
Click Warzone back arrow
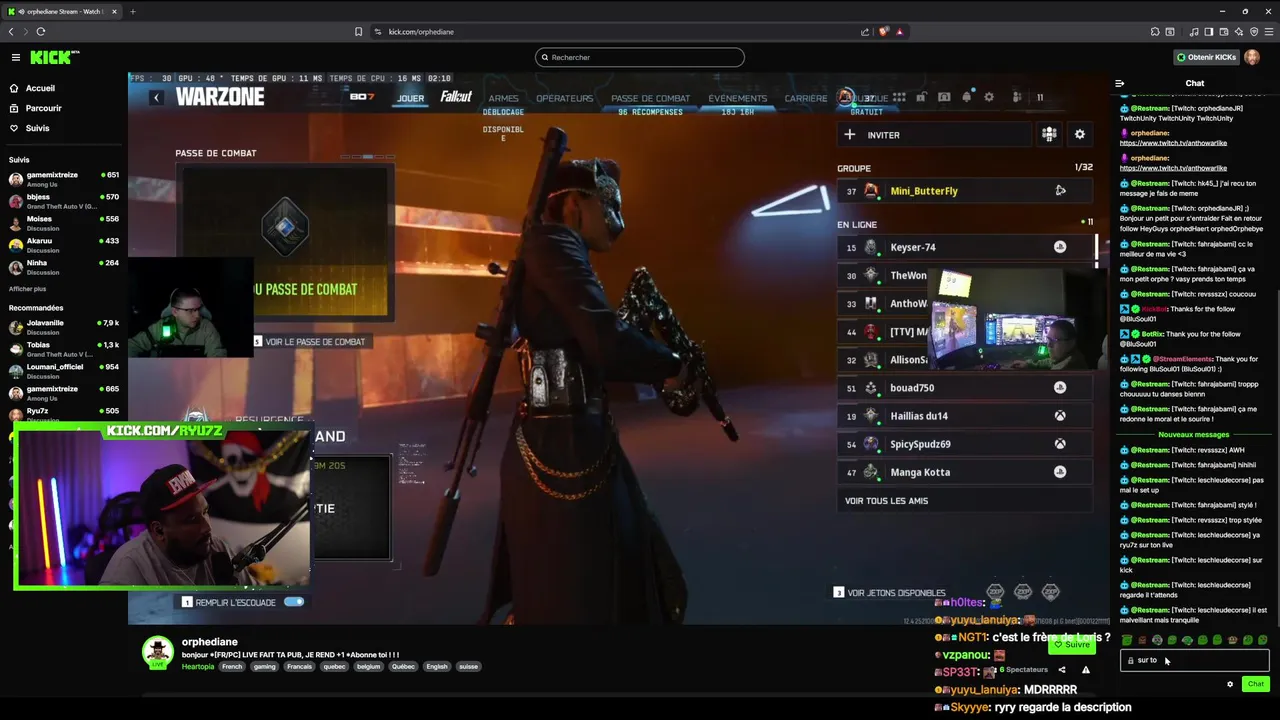coord(156,97)
